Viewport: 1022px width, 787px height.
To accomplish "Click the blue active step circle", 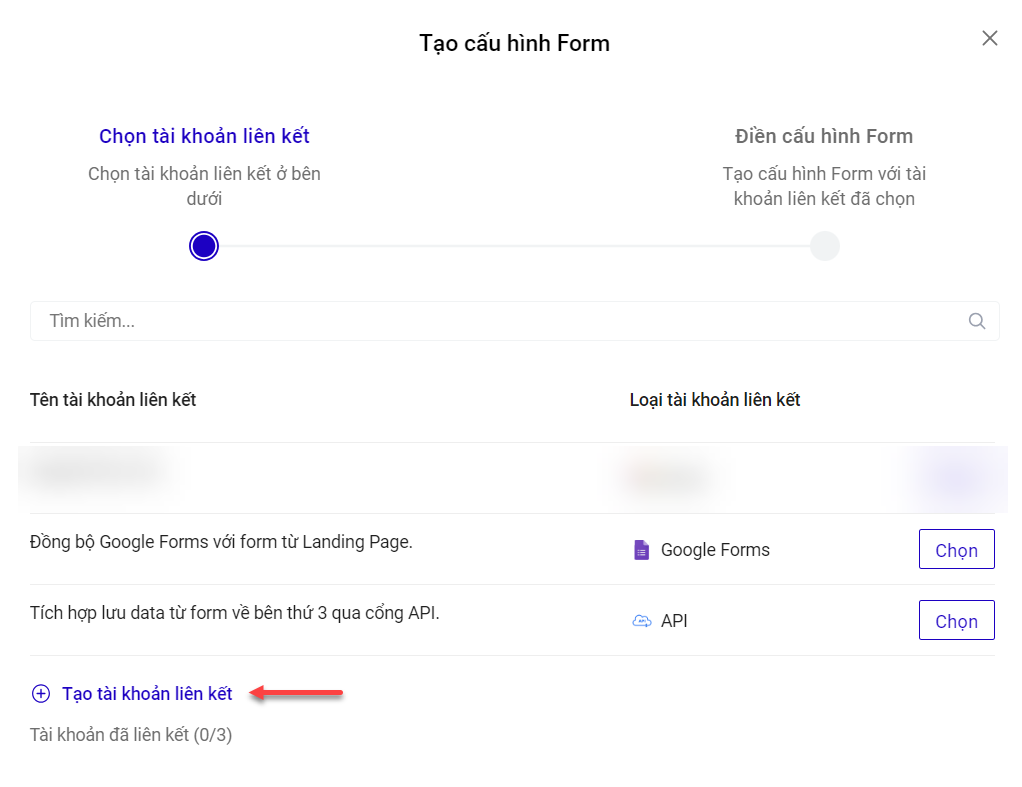I will 204,246.
